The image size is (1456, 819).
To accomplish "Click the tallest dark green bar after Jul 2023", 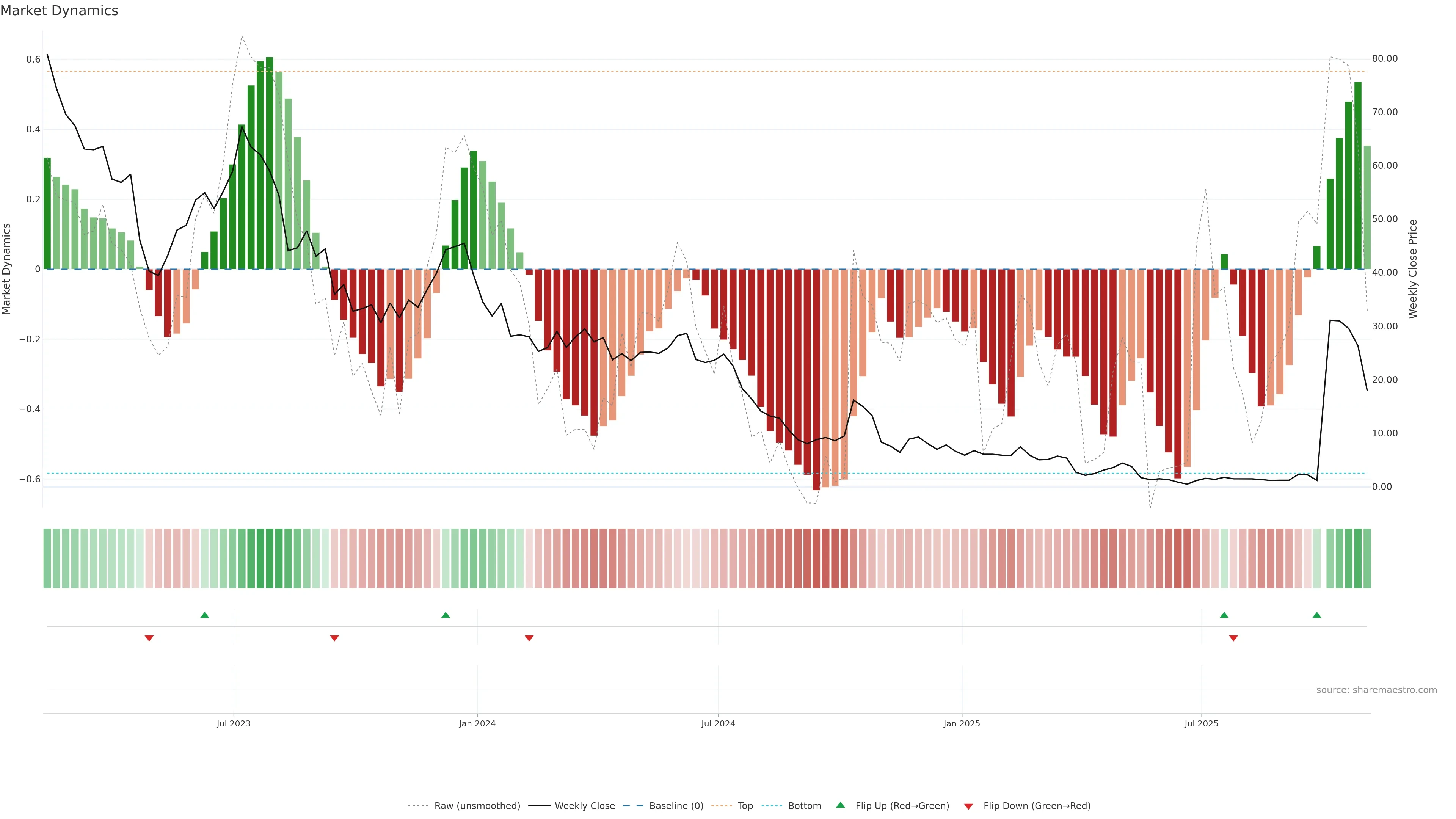I will (x=270, y=164).
